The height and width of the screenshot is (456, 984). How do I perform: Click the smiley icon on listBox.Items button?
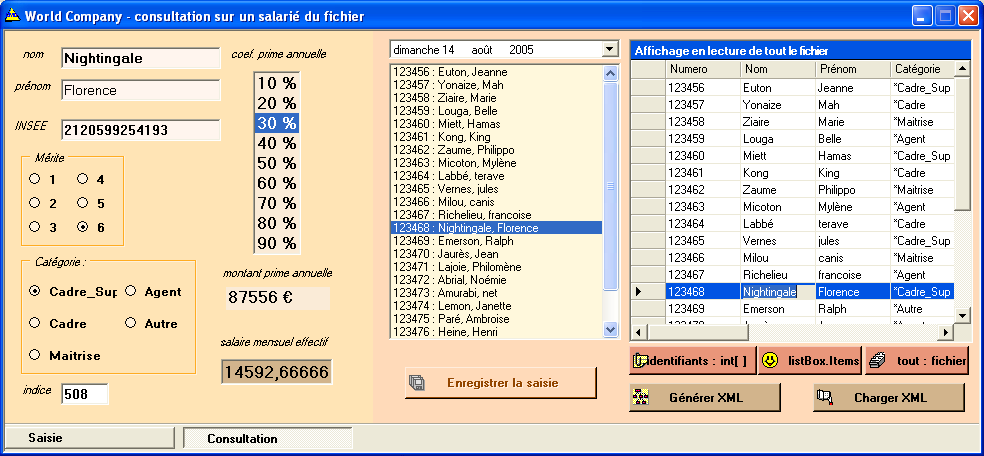click(770, 360)
